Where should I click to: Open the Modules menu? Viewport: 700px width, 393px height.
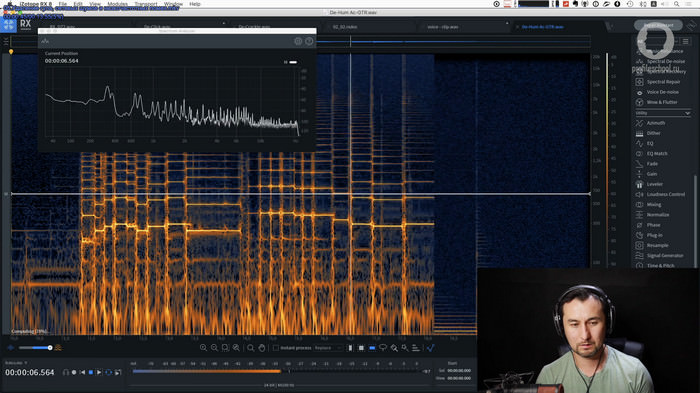point(117,4)
